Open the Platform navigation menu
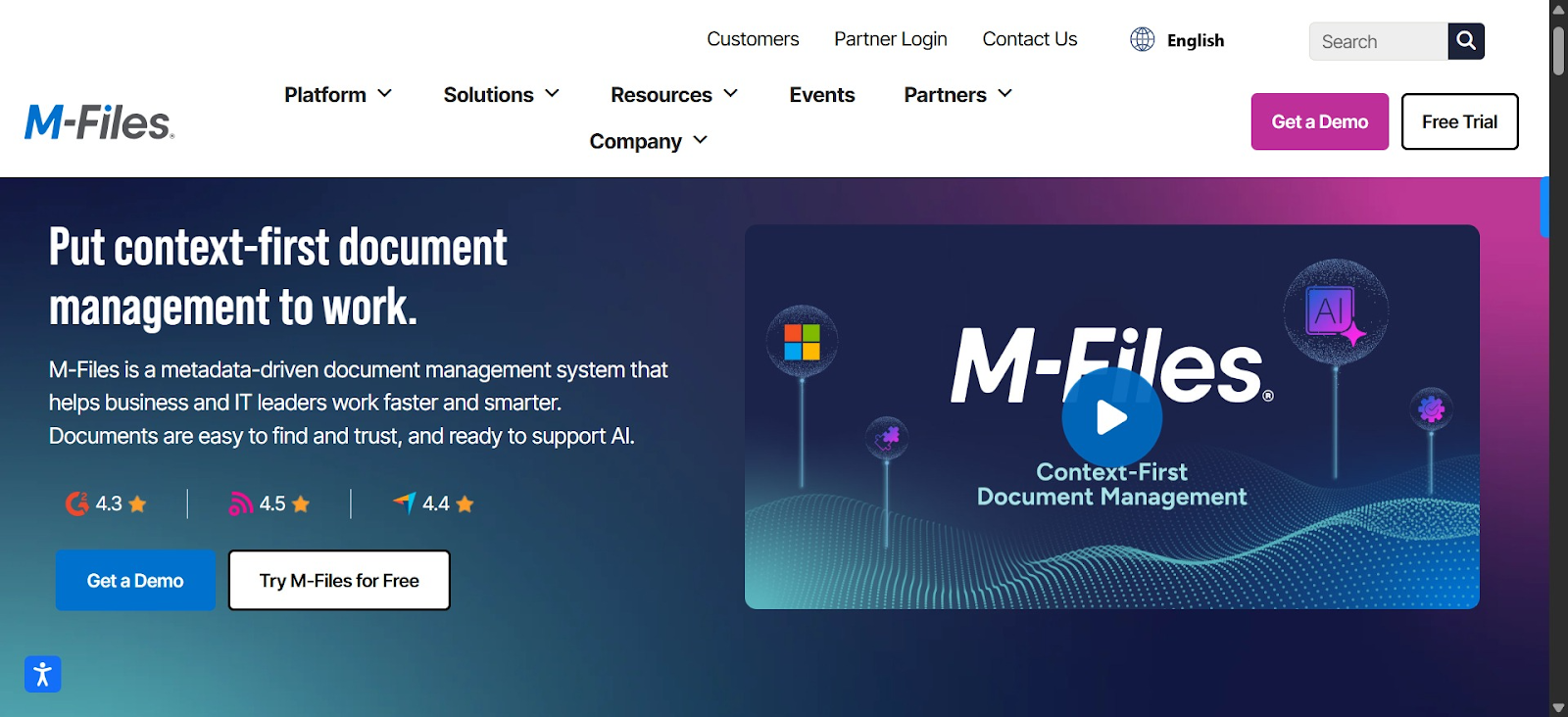The width and height of the screenshot is (1568, 717). [x=338, y=95]
